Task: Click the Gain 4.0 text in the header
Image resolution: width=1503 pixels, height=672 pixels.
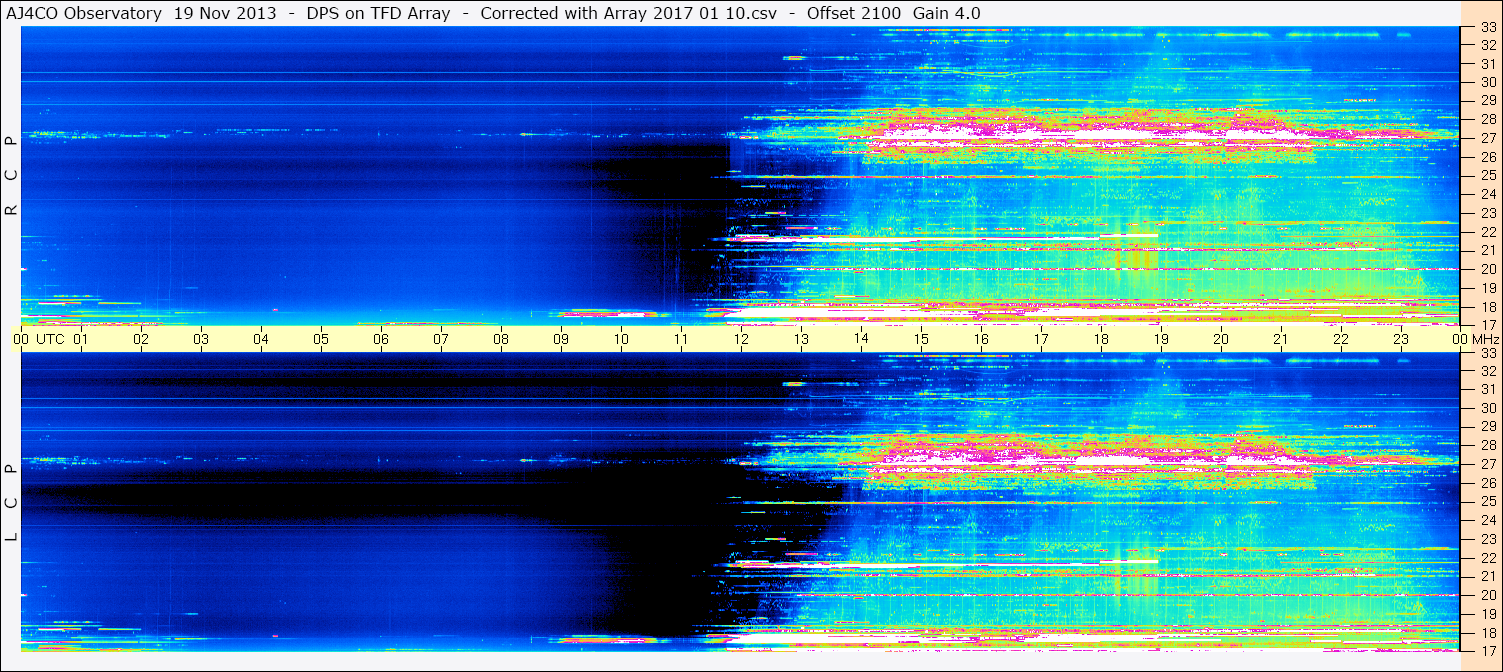Action: click(x=946, y=13)
